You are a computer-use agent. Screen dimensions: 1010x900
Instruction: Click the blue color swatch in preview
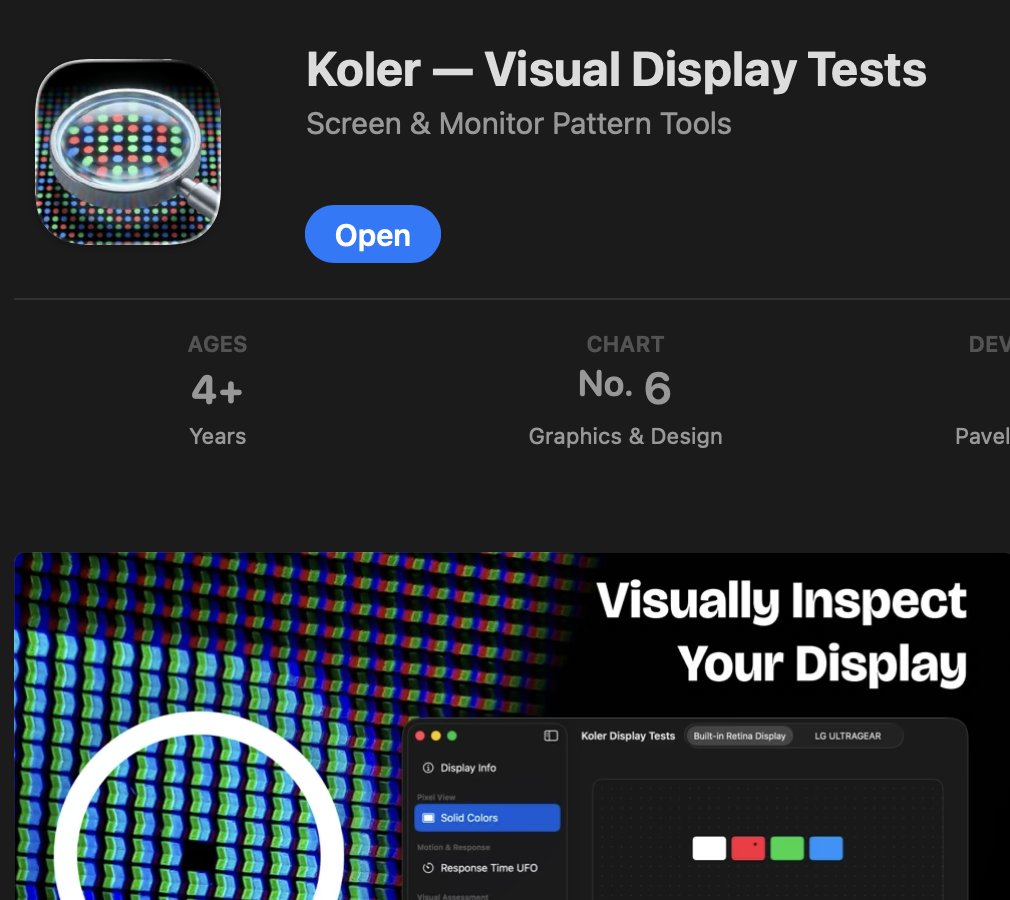click(x=826, y=848)
